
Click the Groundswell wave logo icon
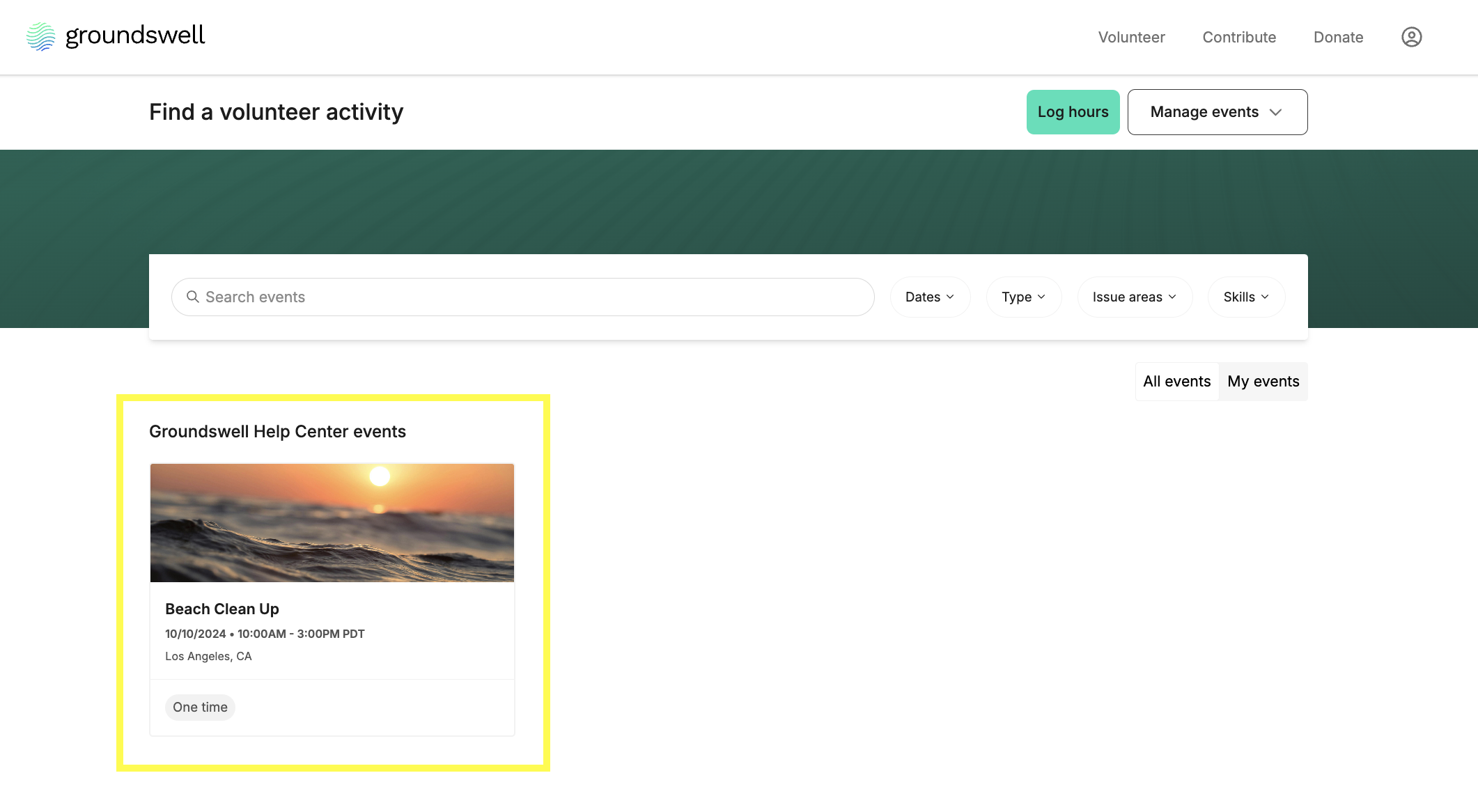40,37
